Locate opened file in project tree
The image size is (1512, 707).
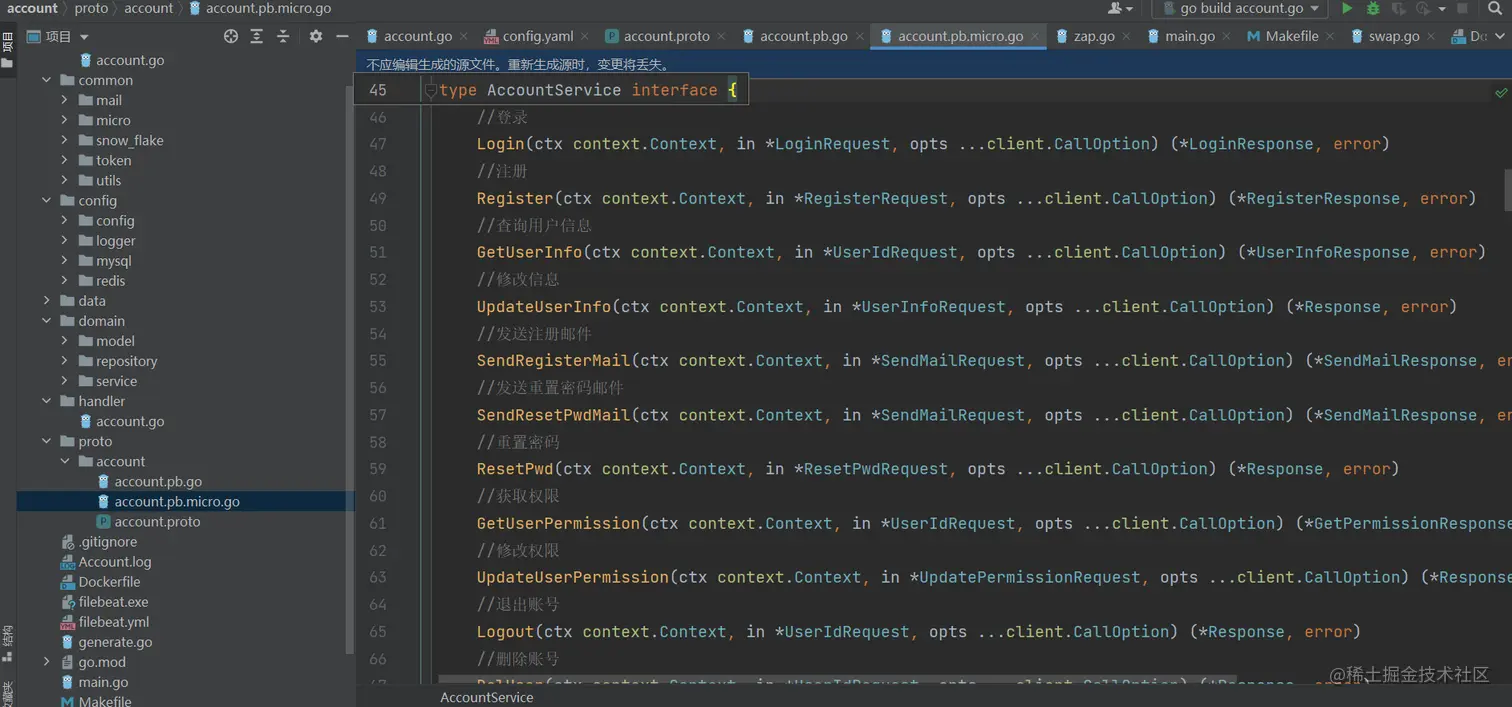(231, 36)
